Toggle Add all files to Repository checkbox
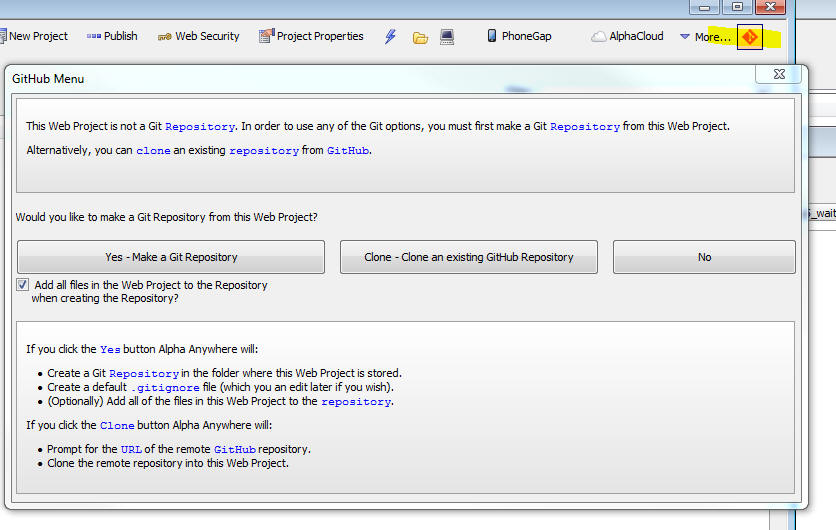 pos(22,285)
